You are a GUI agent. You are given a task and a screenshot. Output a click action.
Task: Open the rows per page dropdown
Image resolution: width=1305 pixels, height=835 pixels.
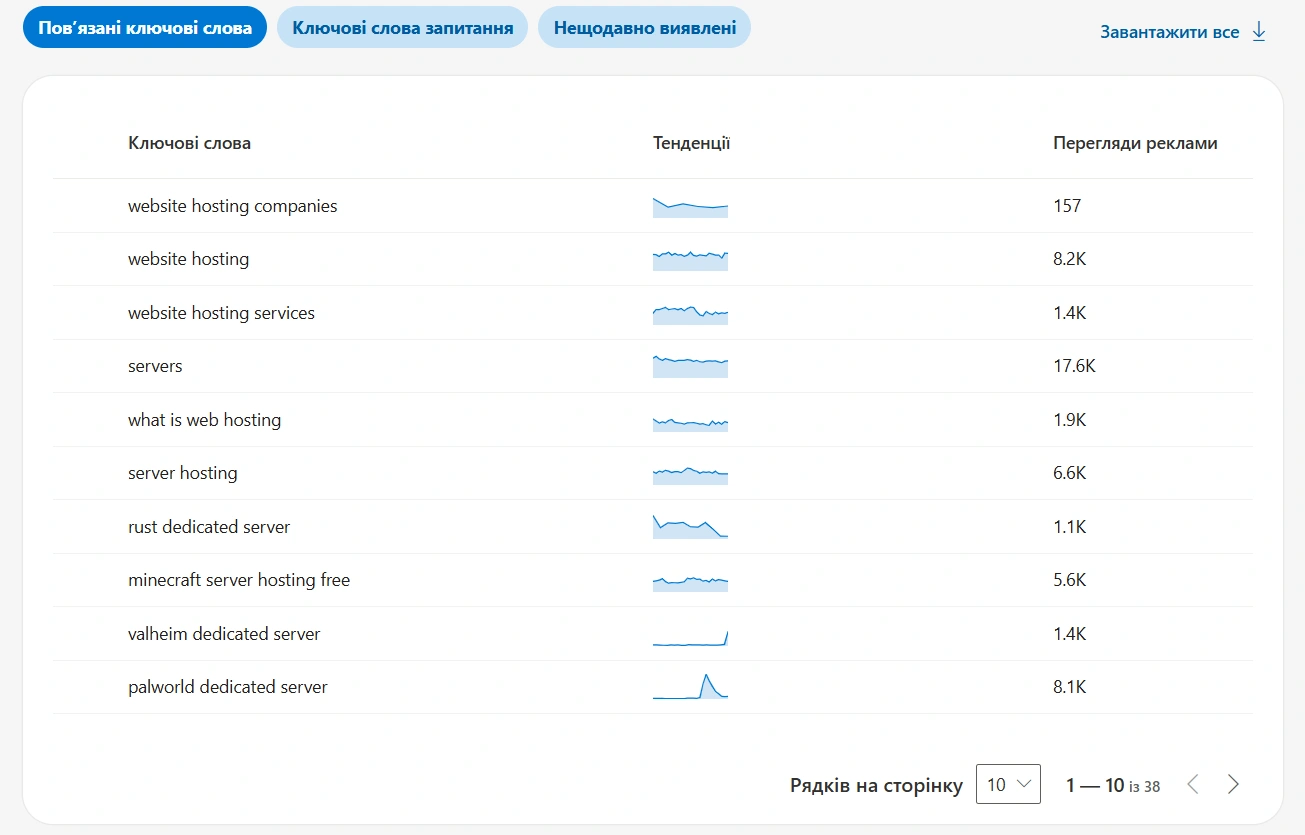(x=1008, y=785)
